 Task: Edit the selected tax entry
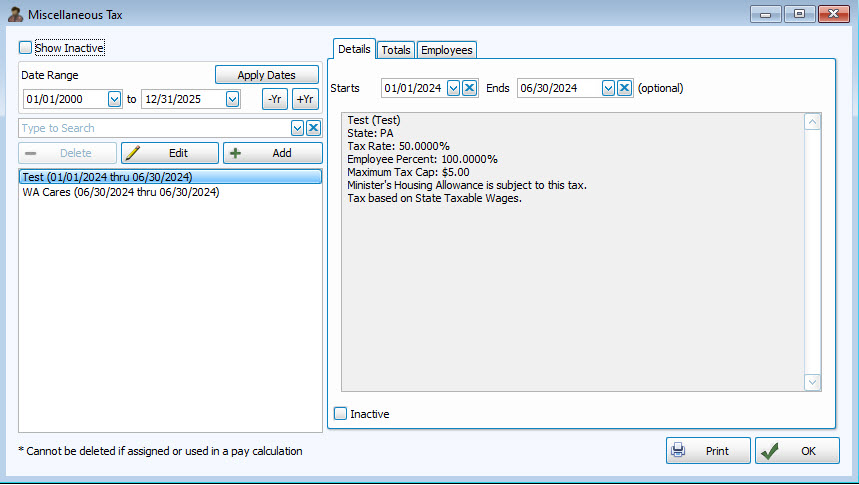pyautogui.click(x=170, y=153)
